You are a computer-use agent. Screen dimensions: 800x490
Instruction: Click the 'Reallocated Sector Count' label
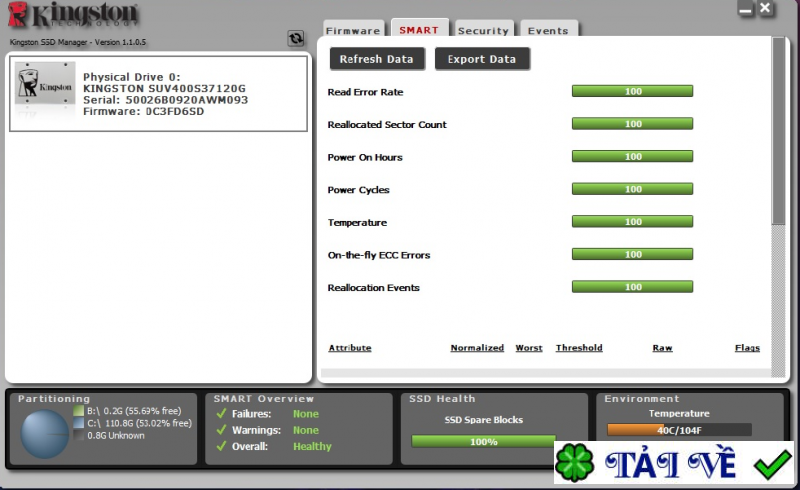(387, 125)
